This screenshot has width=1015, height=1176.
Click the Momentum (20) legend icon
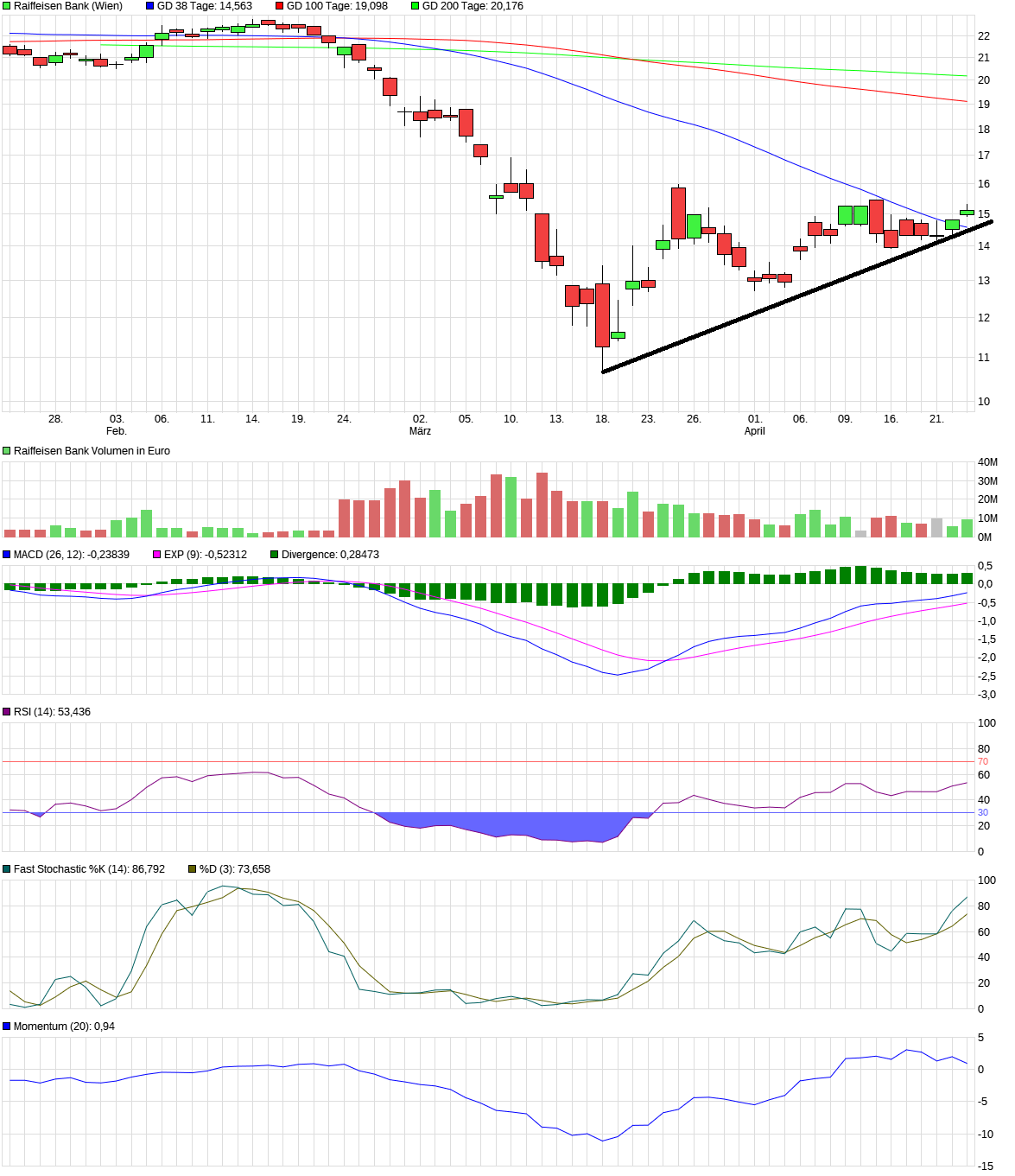point(7,1026)
